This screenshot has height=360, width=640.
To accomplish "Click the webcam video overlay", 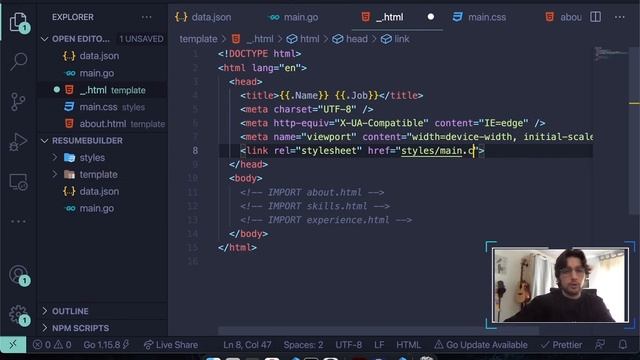I will (x=560, y=285).
